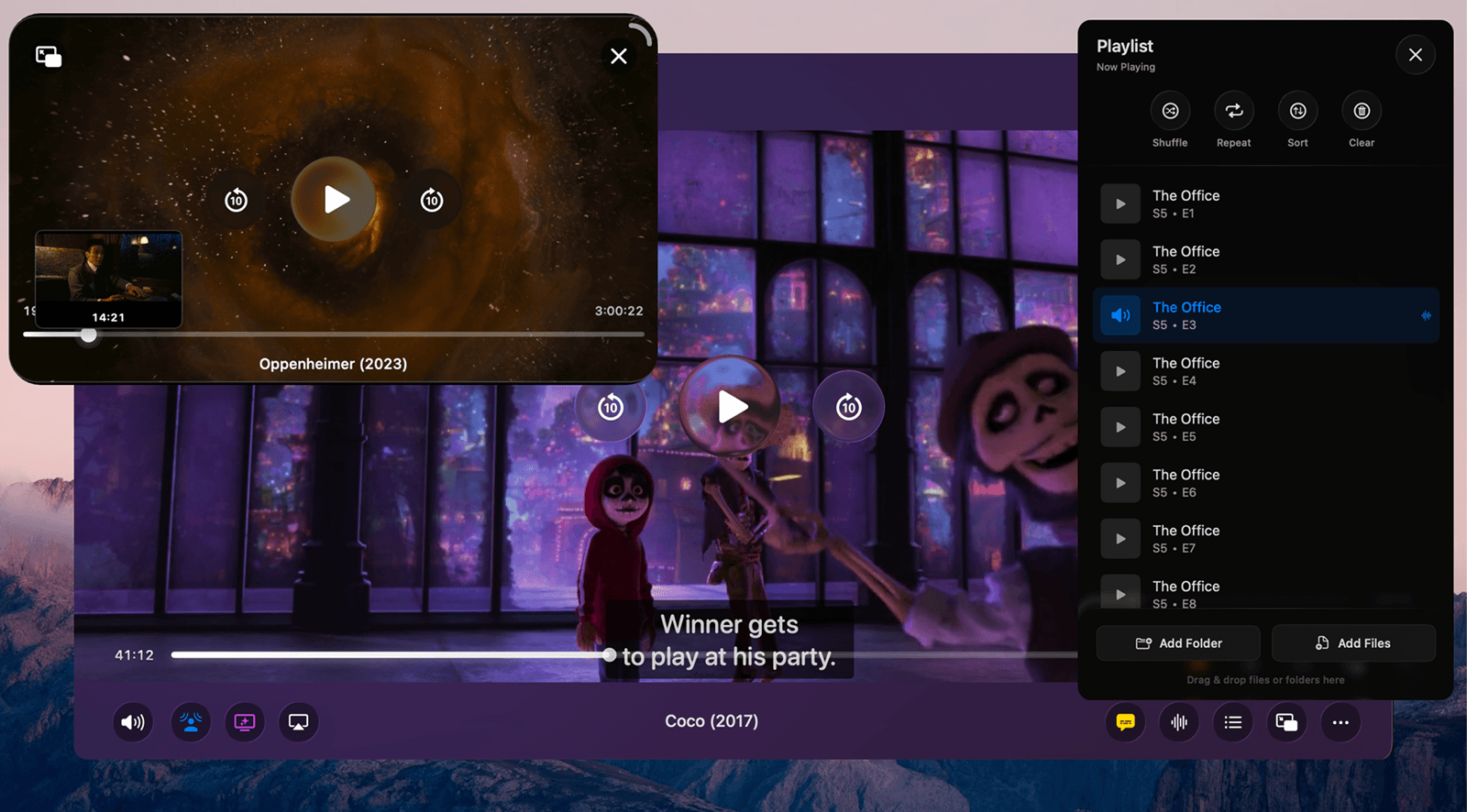
Task: Open audio waveform settings icon
Action: point(1179,722)
